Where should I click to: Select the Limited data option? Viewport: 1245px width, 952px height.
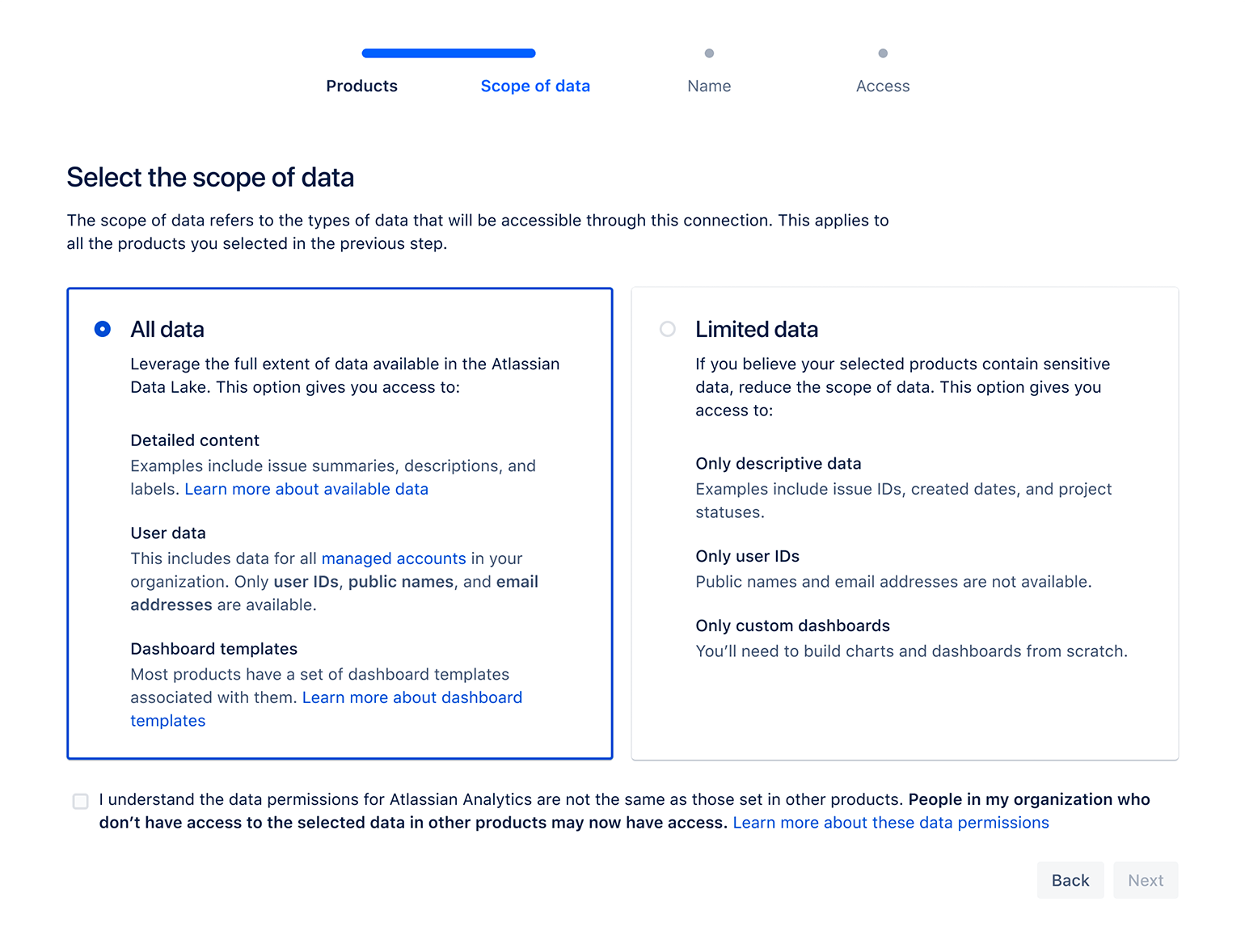668,329
